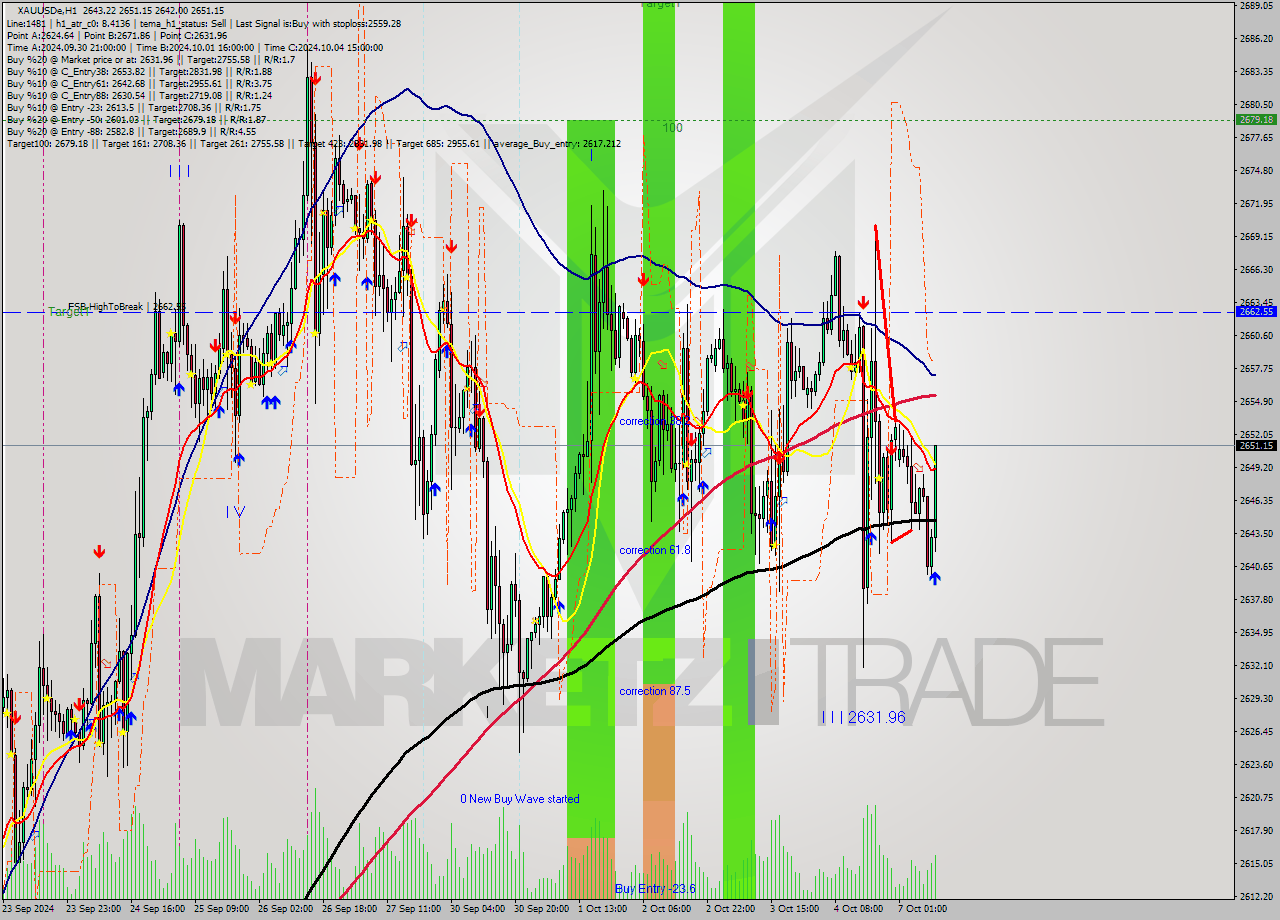The width and height of the screenshot is (1280, 920).
Task: Click the '1 Oct 13:00' time axis label
Action: [x=603, y=909]
